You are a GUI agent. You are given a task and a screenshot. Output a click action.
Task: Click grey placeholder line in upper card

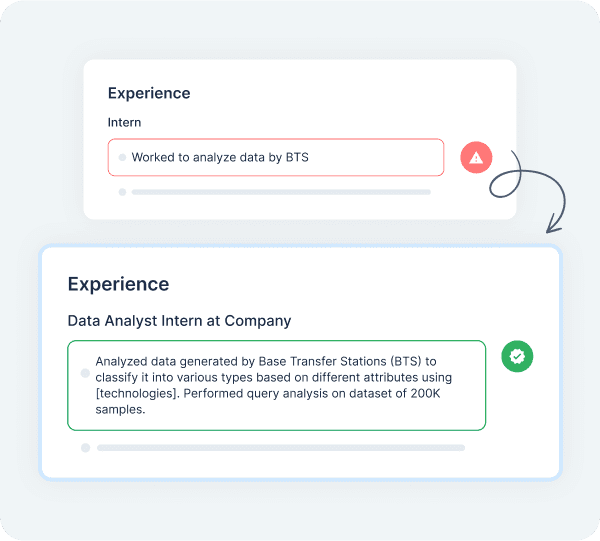(281, 192)
